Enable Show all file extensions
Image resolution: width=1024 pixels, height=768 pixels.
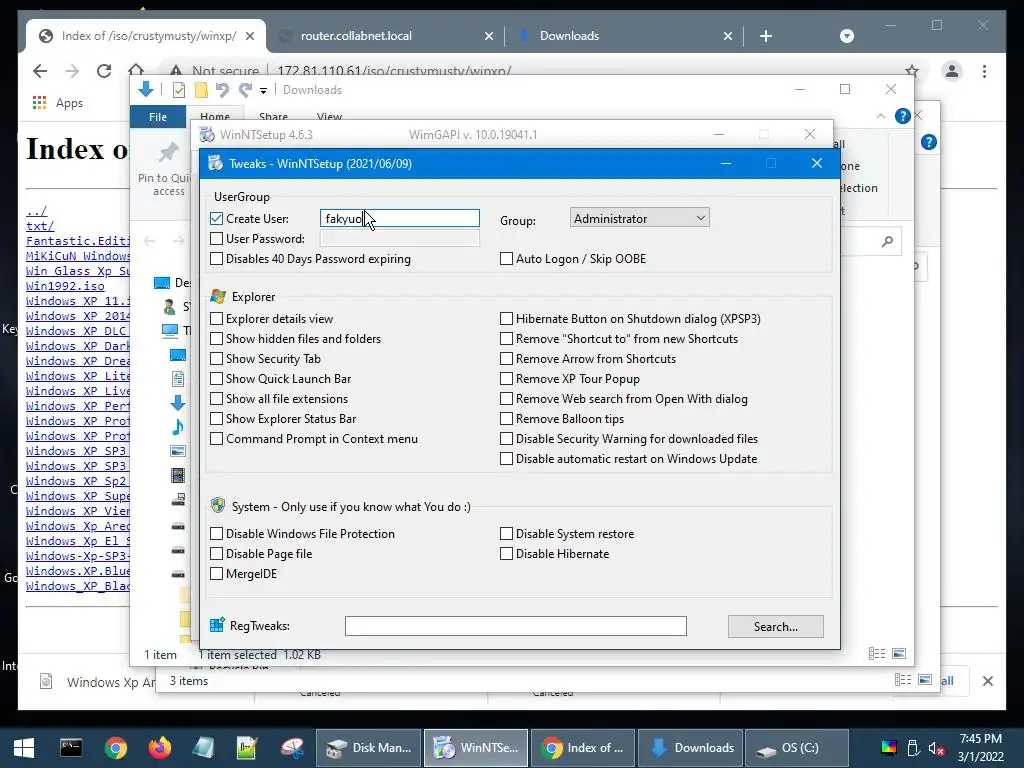(217, 399)
